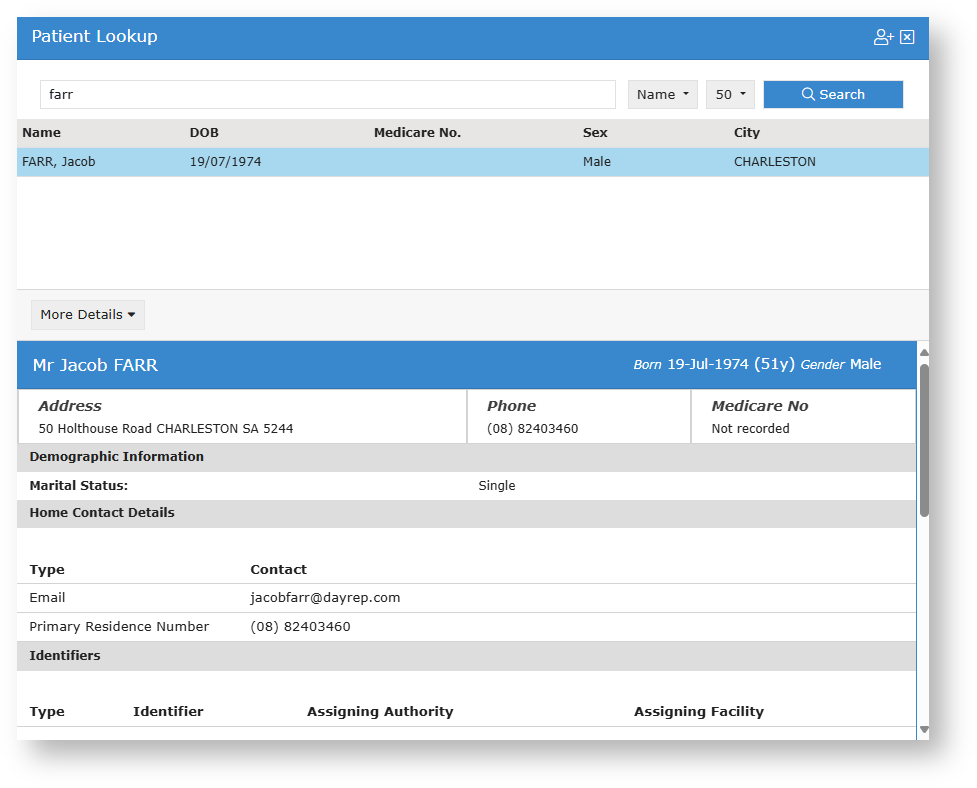Sort by the DOB column header
977x788 pixels.
point(204,133)
